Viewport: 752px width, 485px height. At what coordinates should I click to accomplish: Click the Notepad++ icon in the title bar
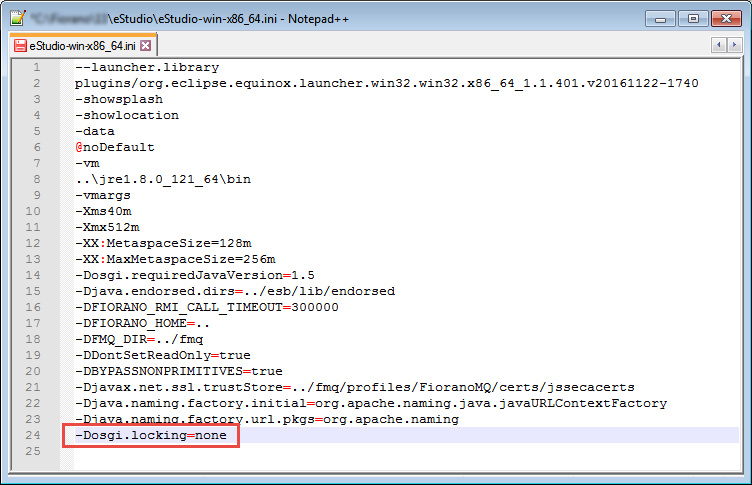[x=15, y=18]
